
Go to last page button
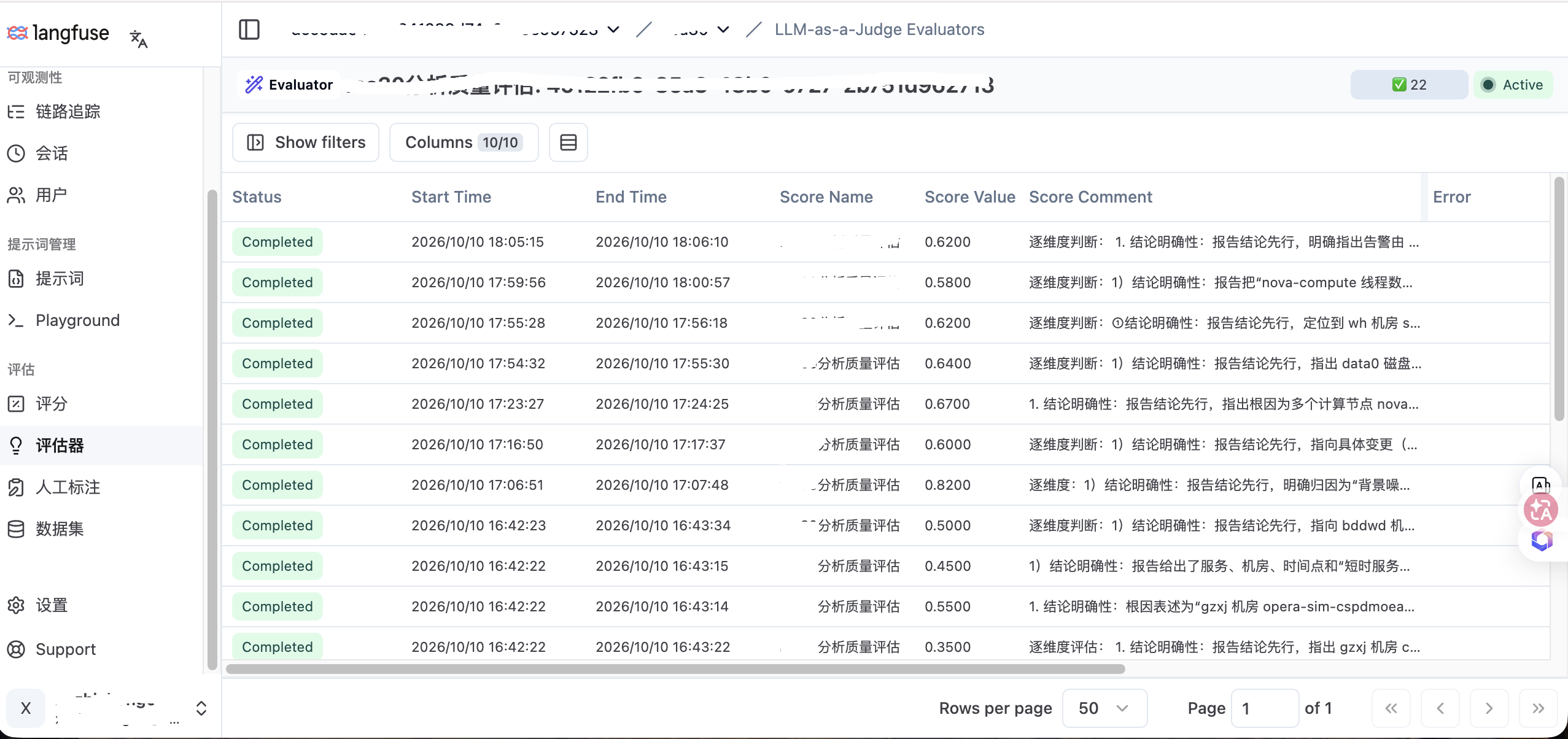1539,708
